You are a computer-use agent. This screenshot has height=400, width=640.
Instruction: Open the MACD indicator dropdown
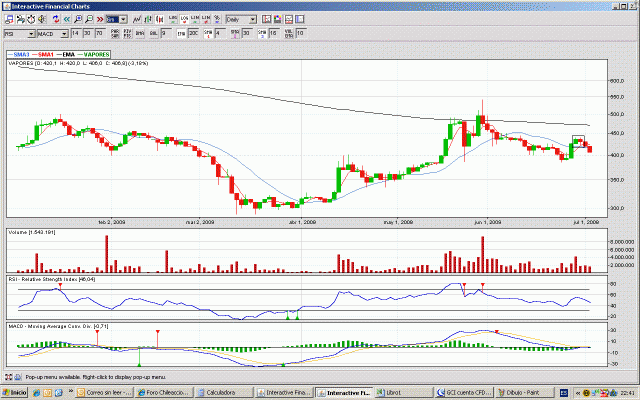coord(52,34)
